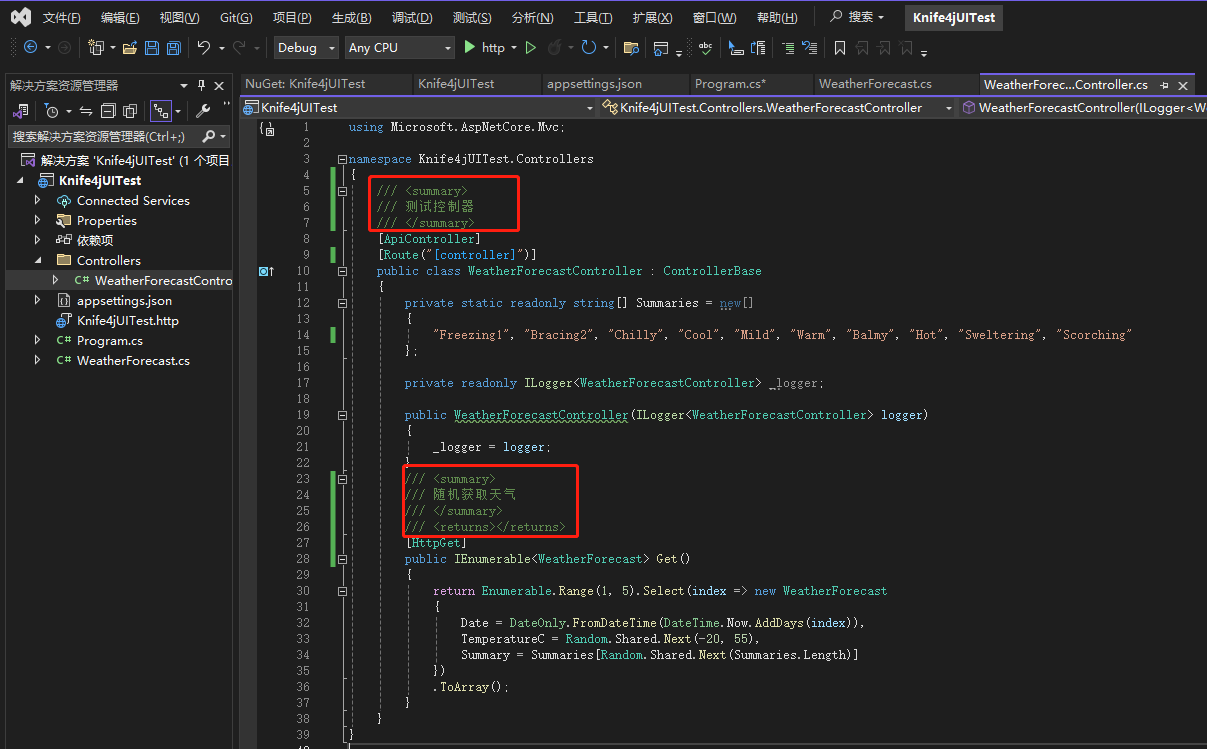Open Find in Files from the toolbar
Screen dimensions: 1207x749
[x=631, y=47]
